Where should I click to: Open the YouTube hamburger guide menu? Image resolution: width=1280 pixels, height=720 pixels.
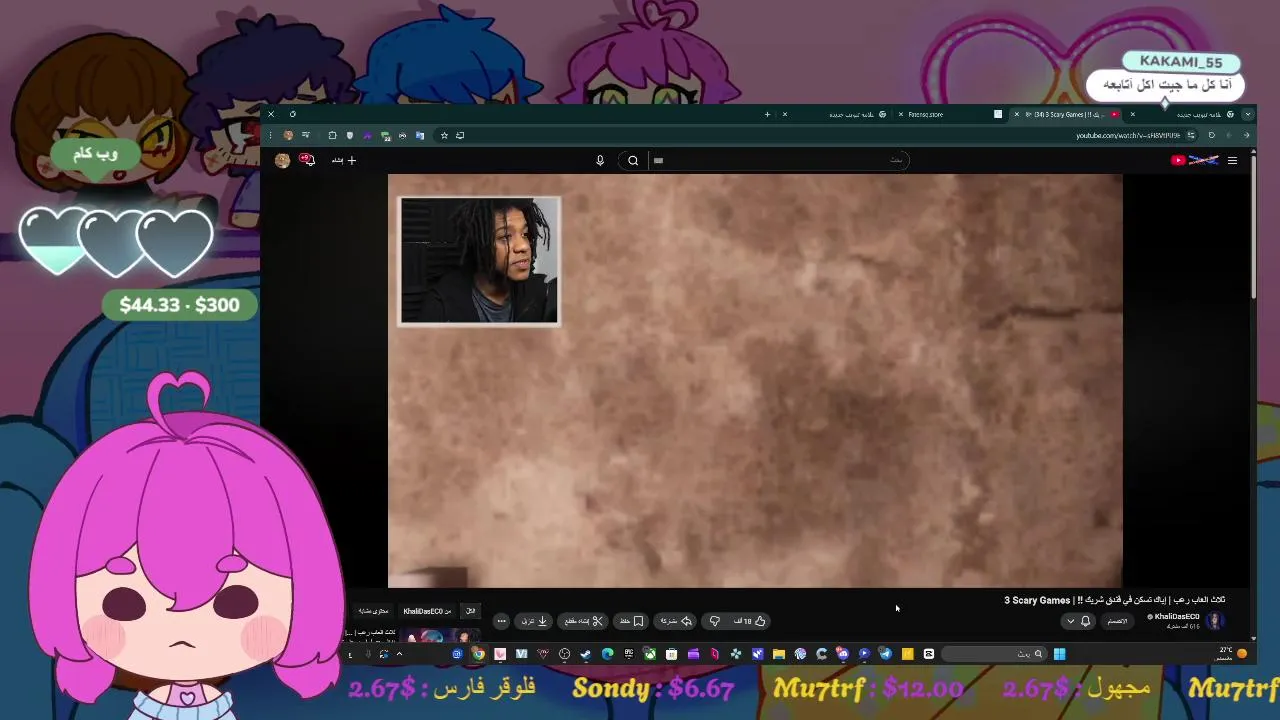click(x=1232, y=160)
